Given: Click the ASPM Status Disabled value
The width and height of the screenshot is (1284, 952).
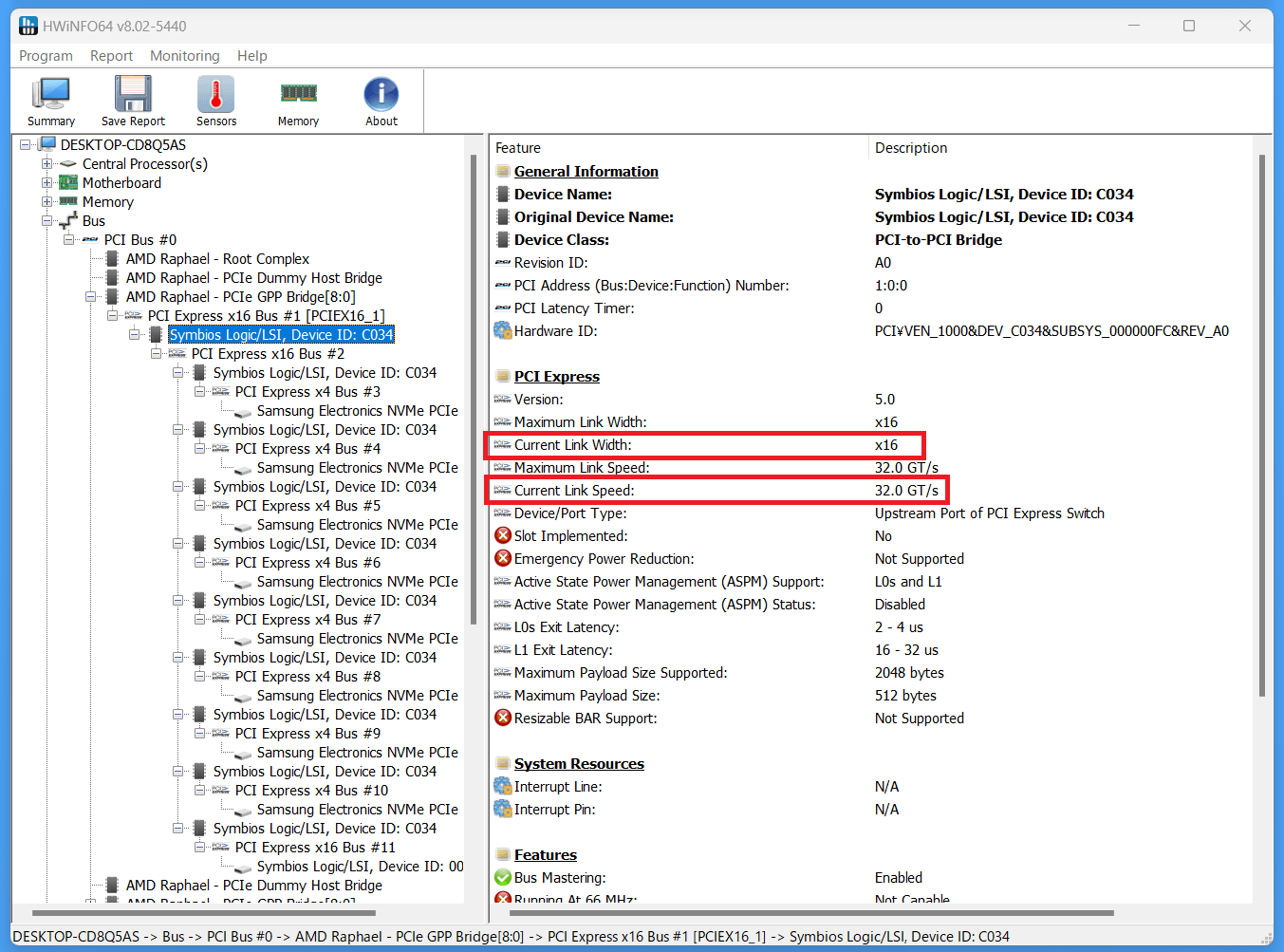Looking at the screenshot, I should 900,604.
